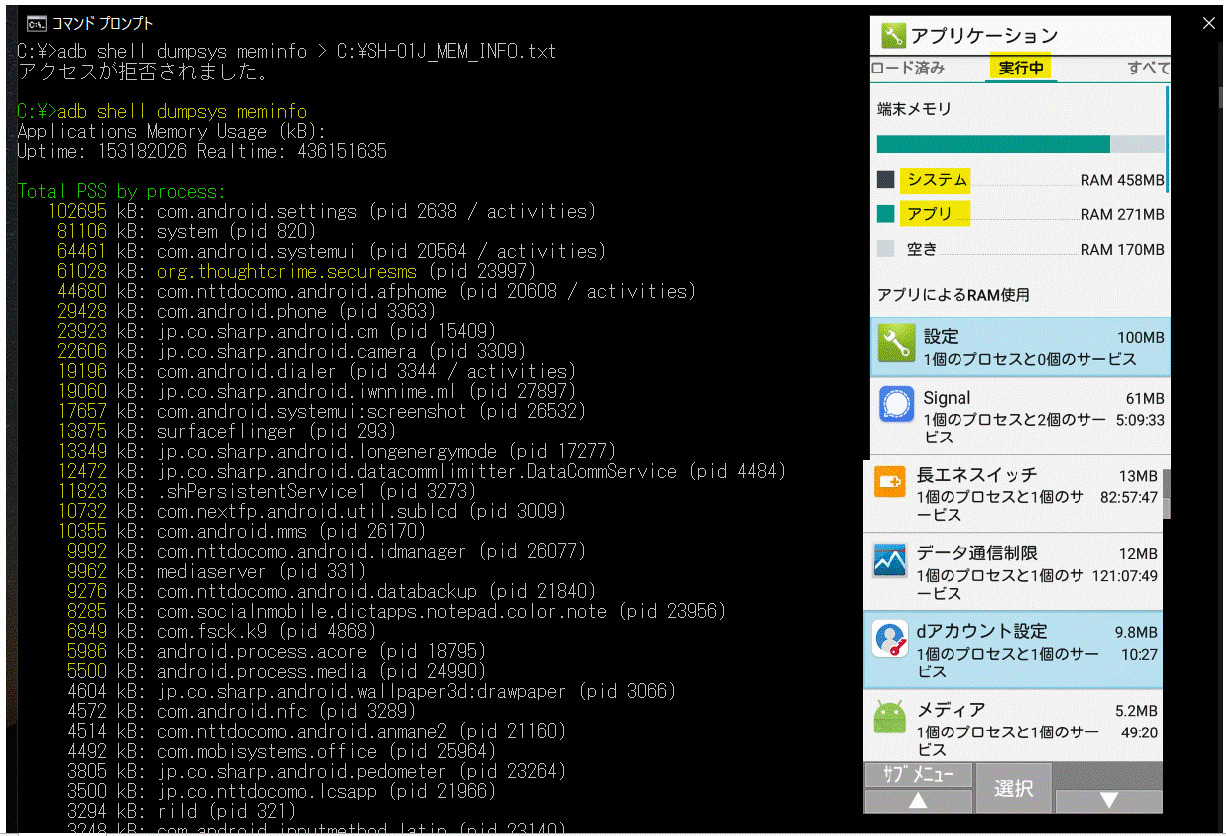Click the com.mobisystems.office line

[281, 751]
